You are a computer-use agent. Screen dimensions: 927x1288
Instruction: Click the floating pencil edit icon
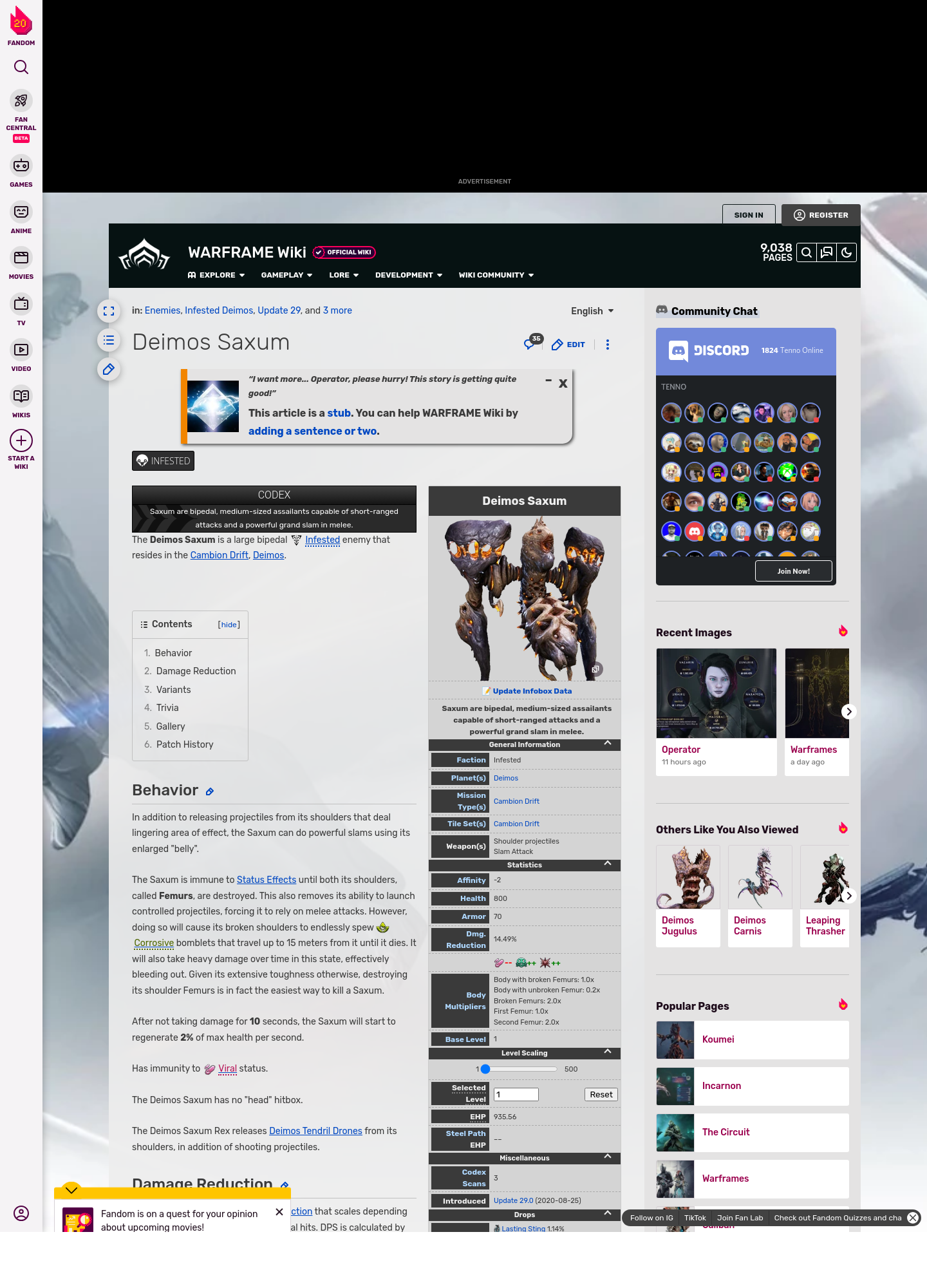pyautogui.click(x=109, y=369)
